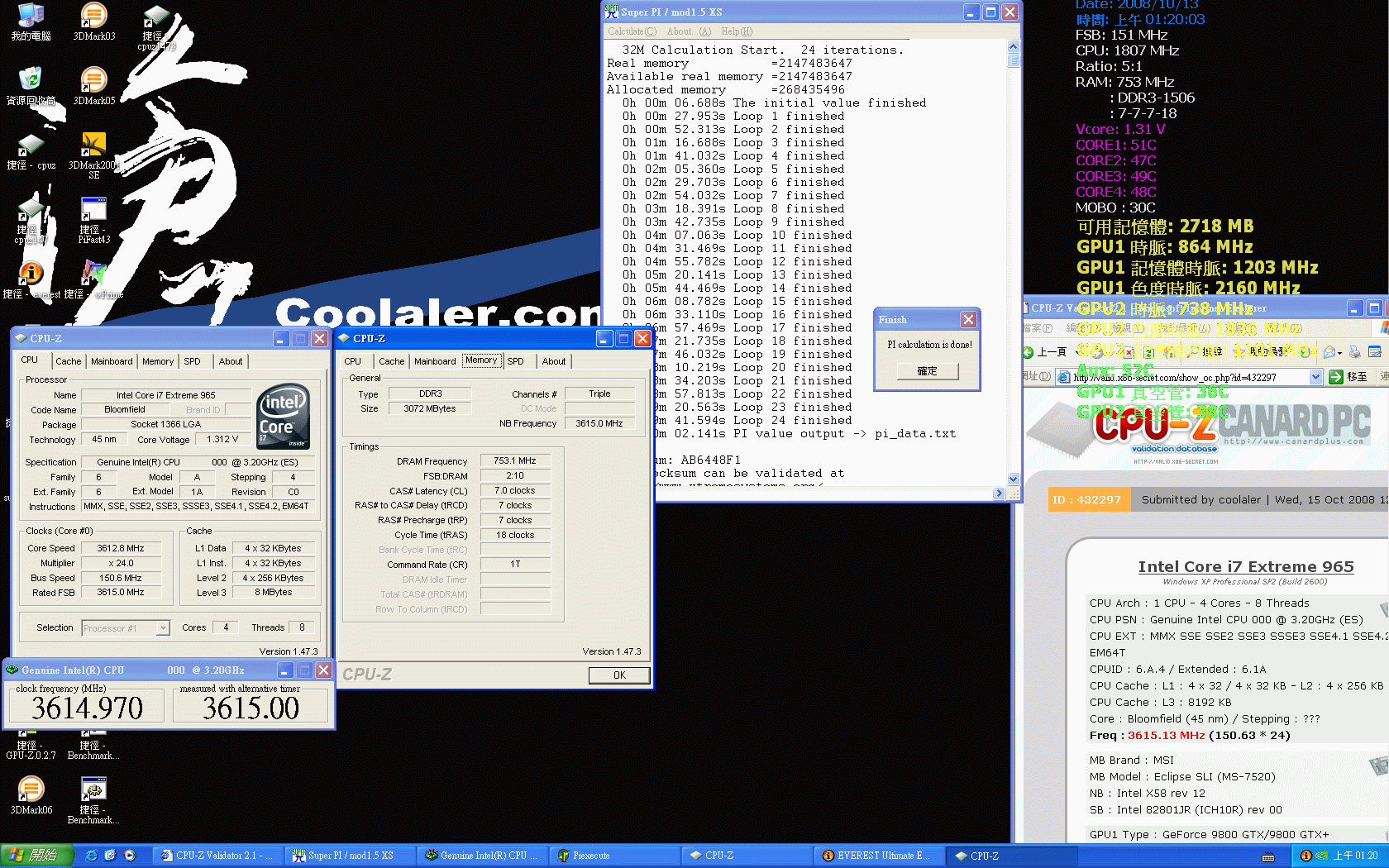
Task: Click the clock frequency 3614.970 readout
Action: pos(88,708)
